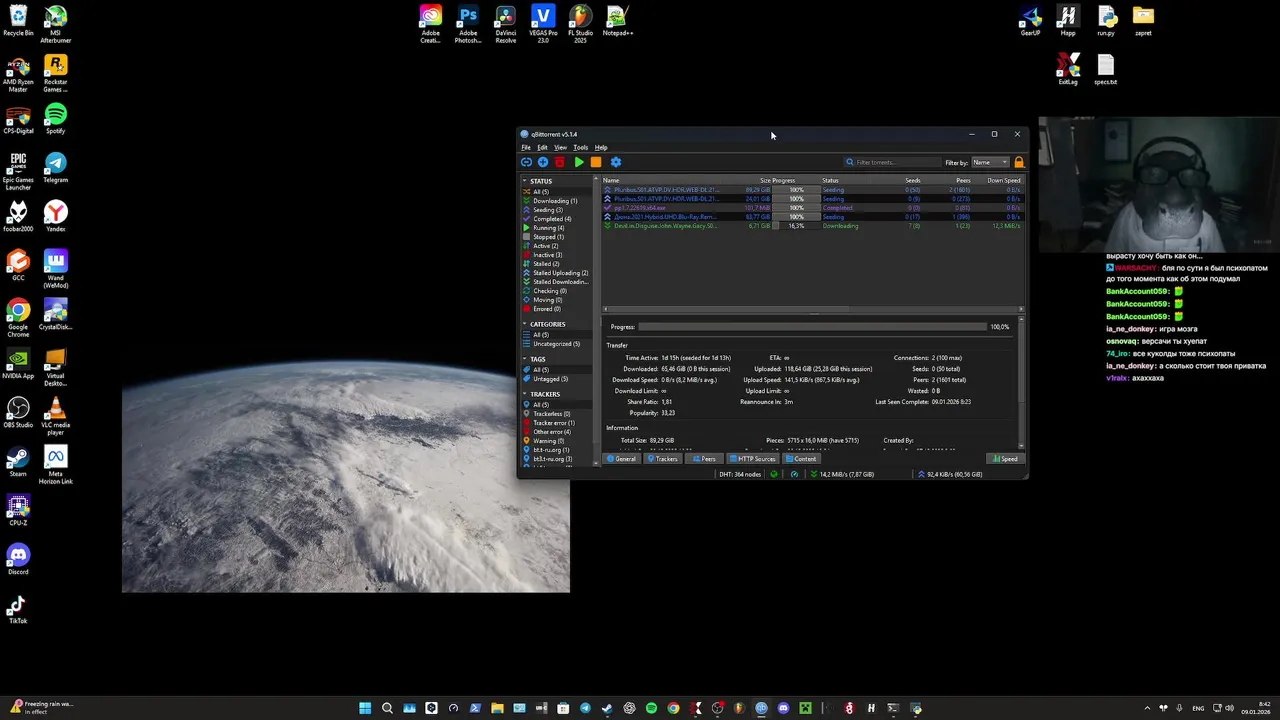Switch to the Peers details tab
Viewport: 1280px width, 720px height.
704,459
